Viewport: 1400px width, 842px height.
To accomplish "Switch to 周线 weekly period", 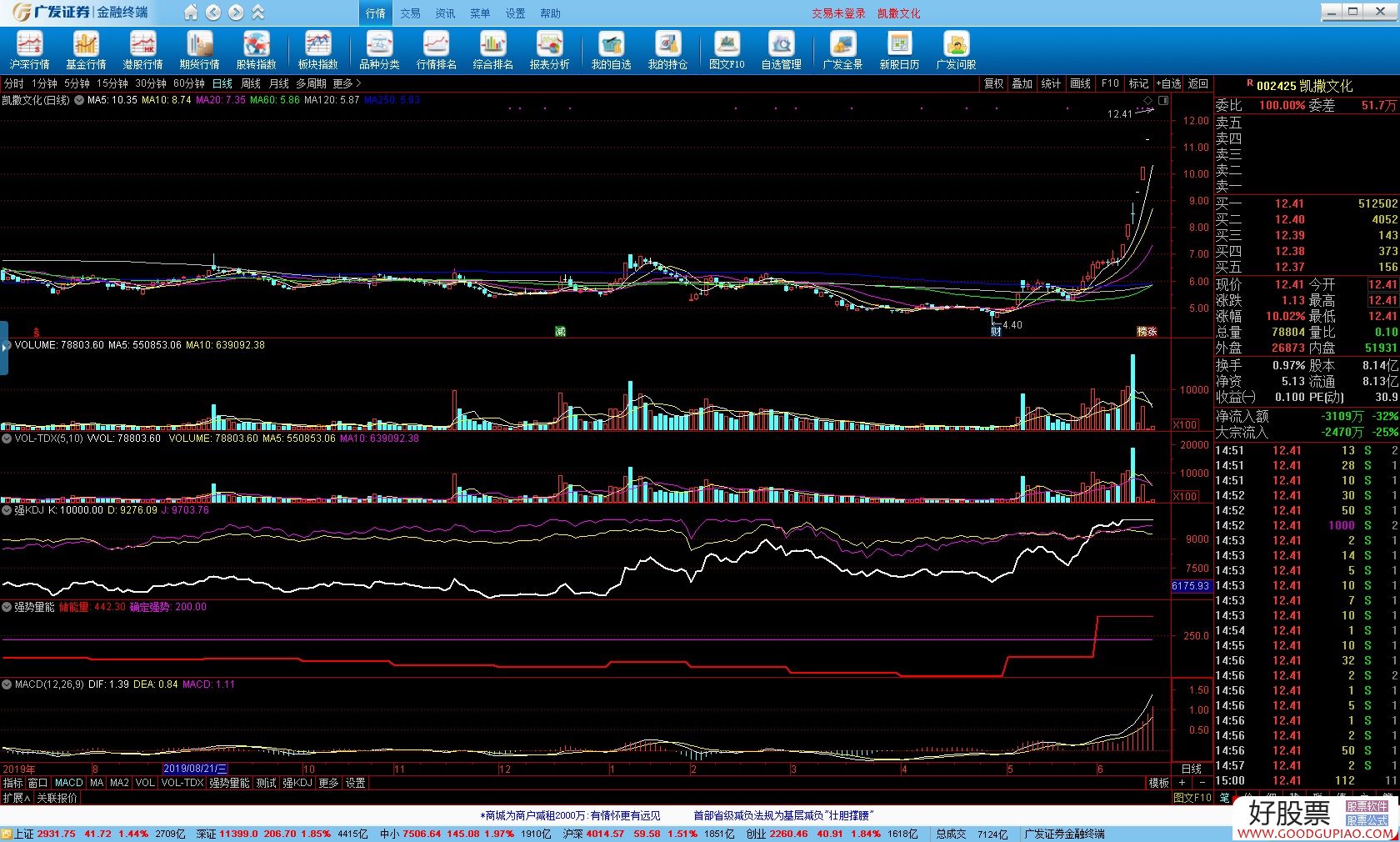I will pos(251,83).
